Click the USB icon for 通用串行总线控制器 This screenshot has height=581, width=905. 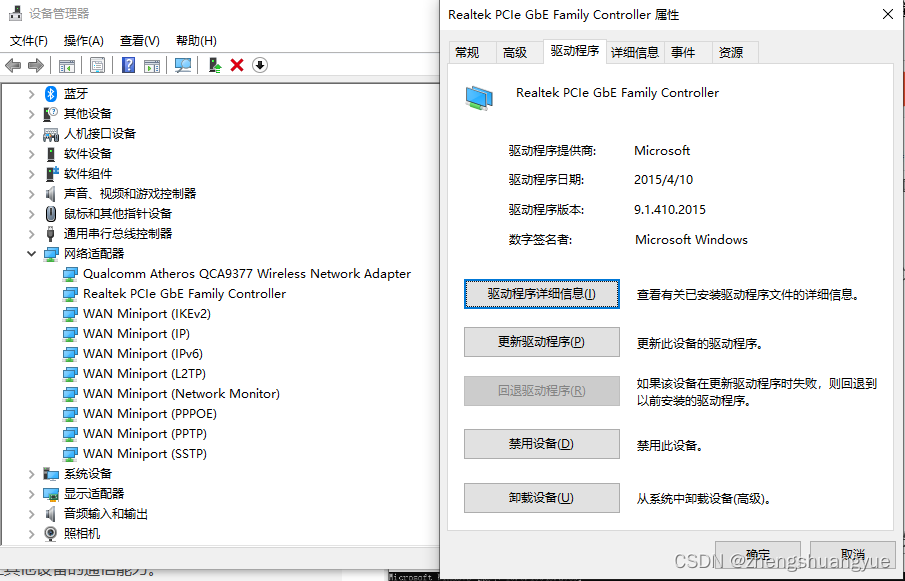pyautogui.click(x=50, y=234)
